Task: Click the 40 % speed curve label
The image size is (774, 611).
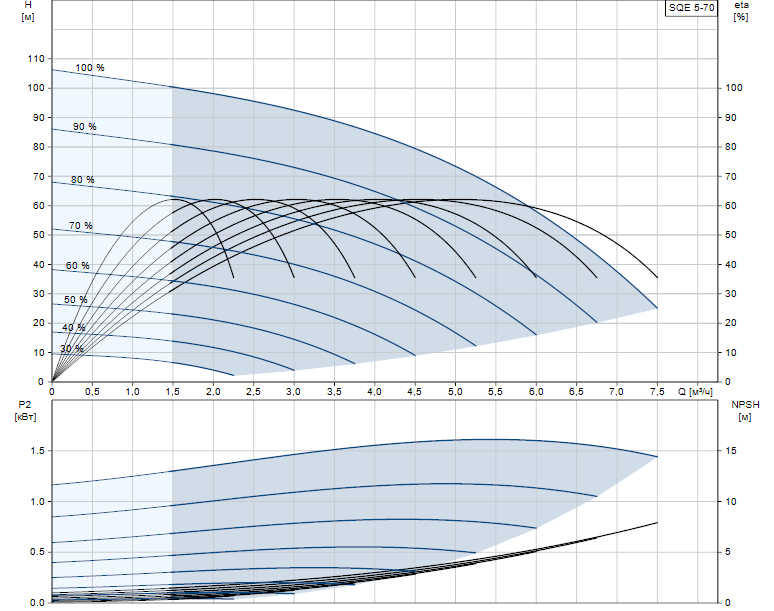Action: (x=74, y=328)
